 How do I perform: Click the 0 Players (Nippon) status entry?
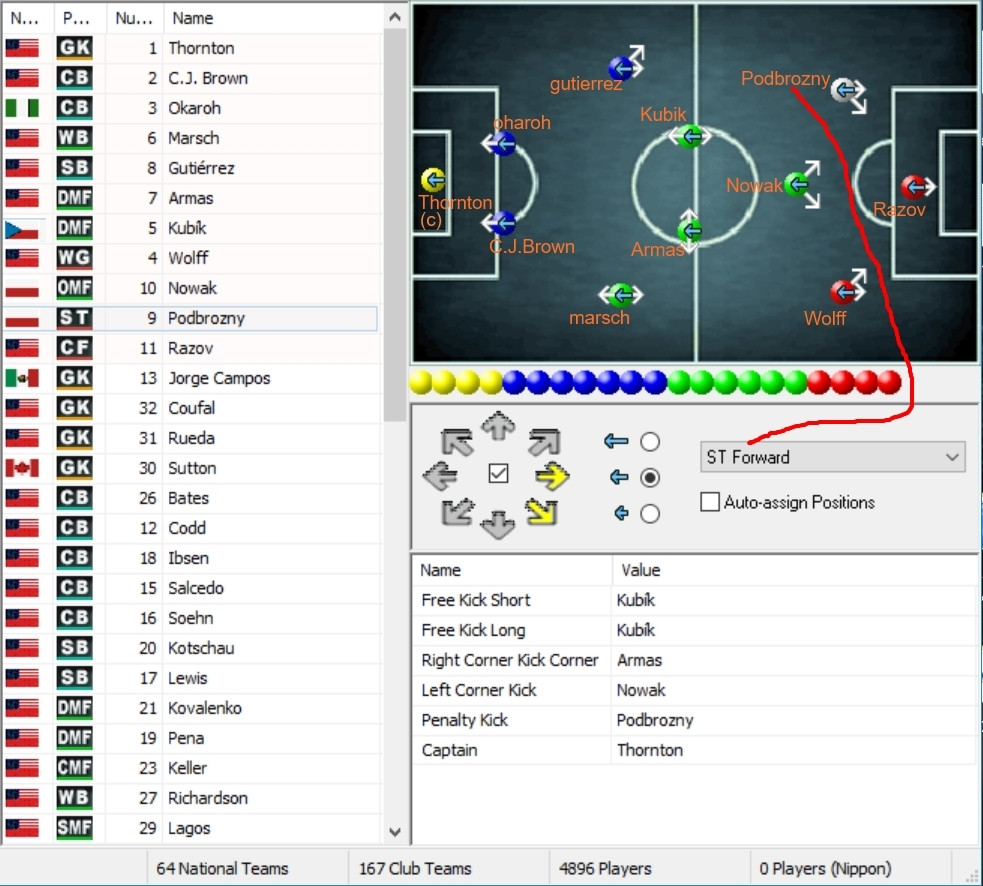[825, 868]
